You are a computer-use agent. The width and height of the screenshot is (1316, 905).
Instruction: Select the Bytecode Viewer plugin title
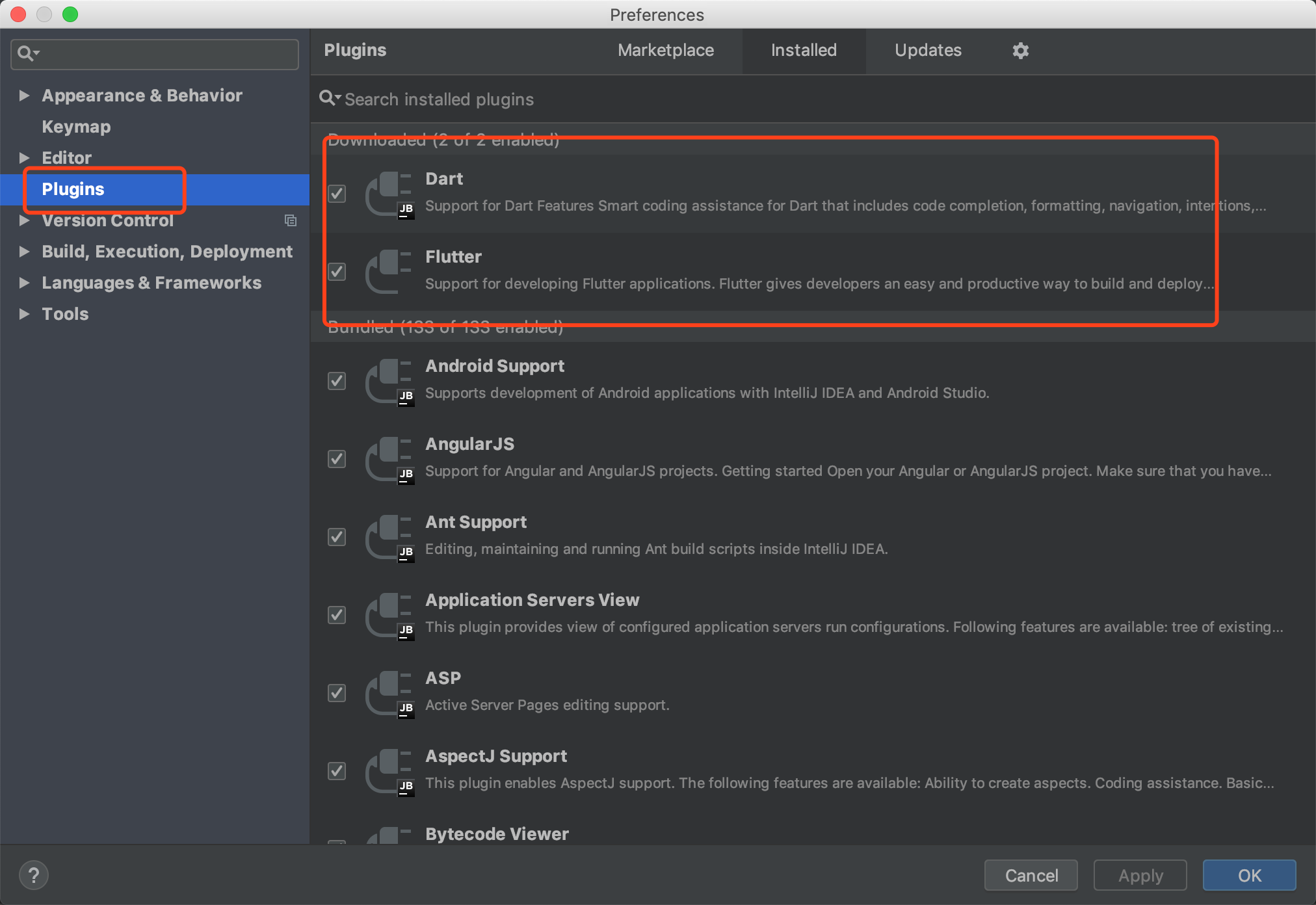497,834
